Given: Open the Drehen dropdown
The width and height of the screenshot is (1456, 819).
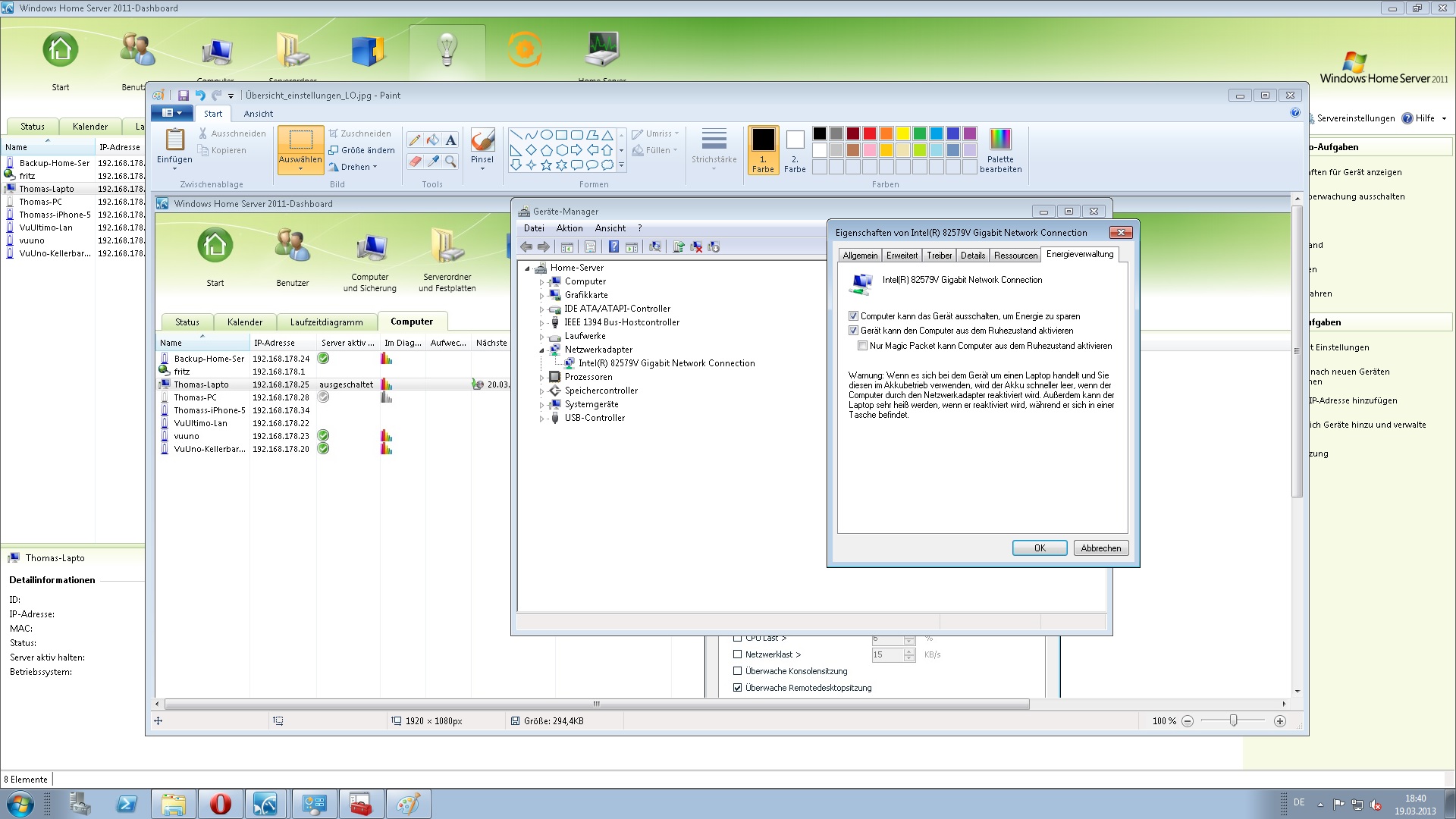Looking at the screenshot, I should 353,167.
